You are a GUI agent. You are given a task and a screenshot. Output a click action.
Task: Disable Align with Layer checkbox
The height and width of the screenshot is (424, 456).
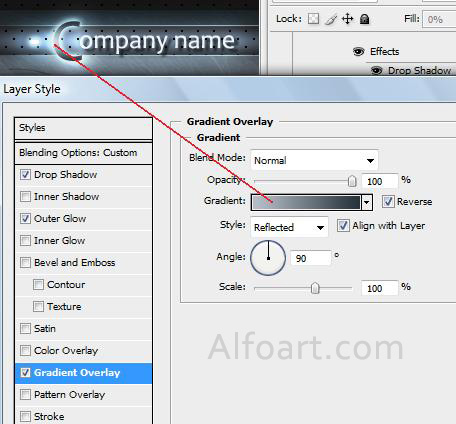343,225
